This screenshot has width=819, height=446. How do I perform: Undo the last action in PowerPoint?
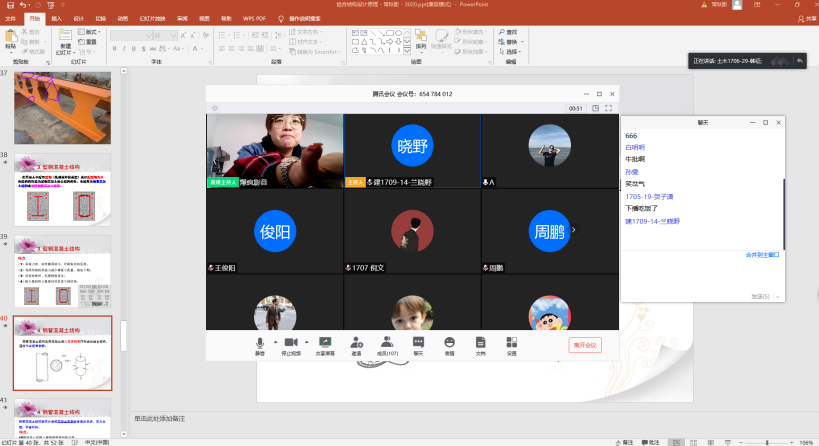(x=22, y=5)
